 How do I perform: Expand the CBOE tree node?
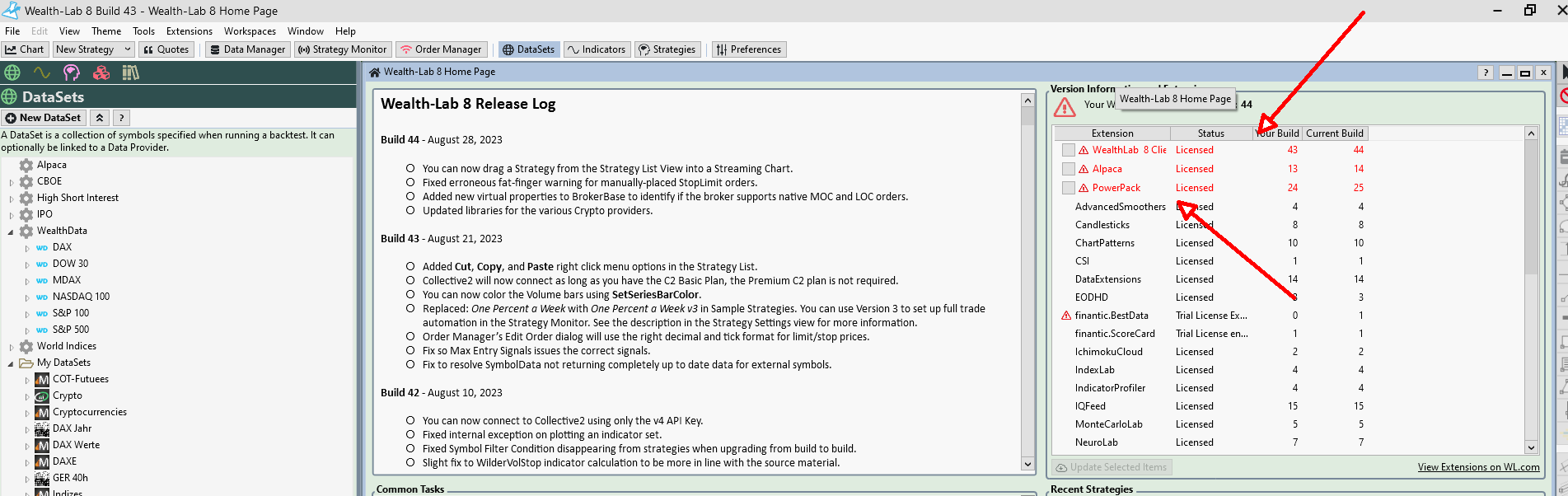tap(12, 181)
